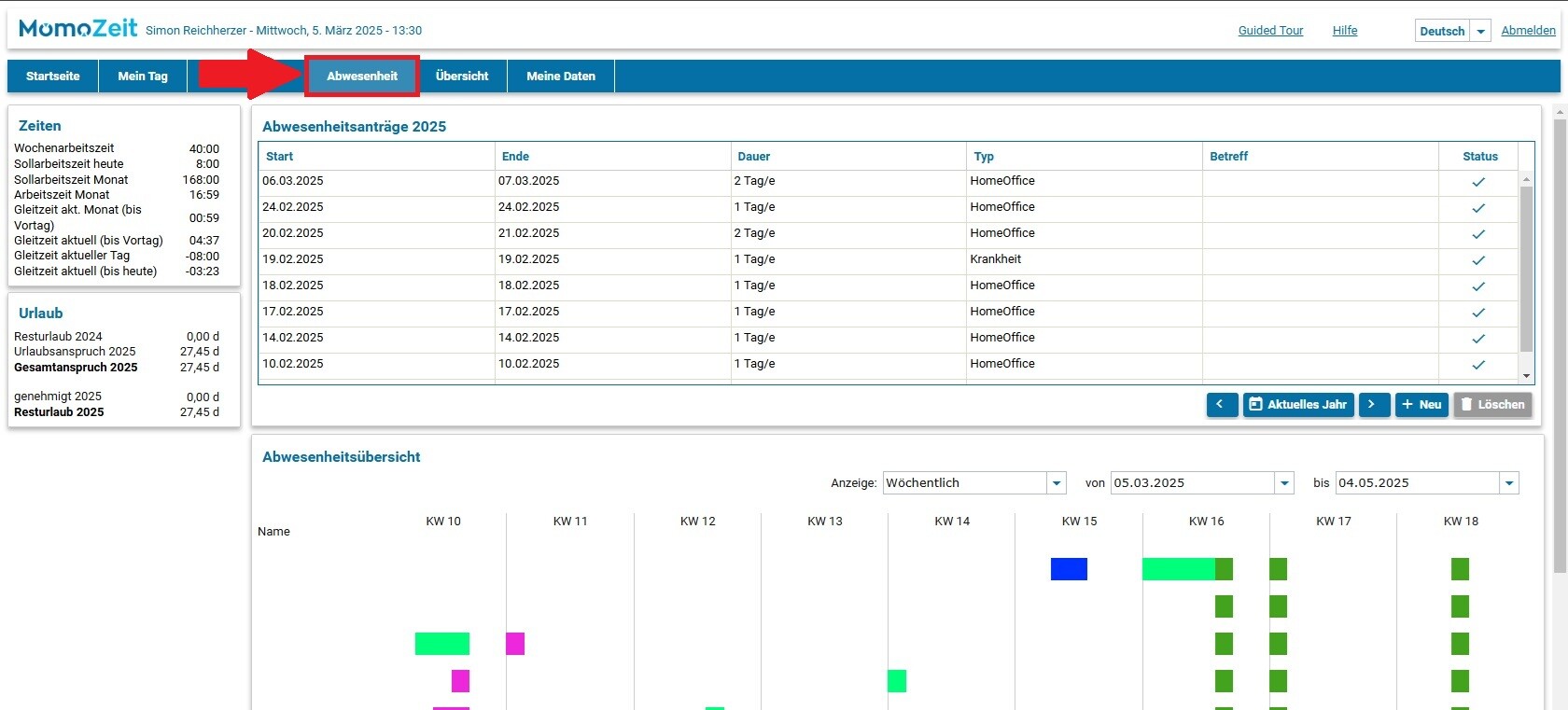
Task: Go to next year with right chevron button
Action: click(1373, 404)
